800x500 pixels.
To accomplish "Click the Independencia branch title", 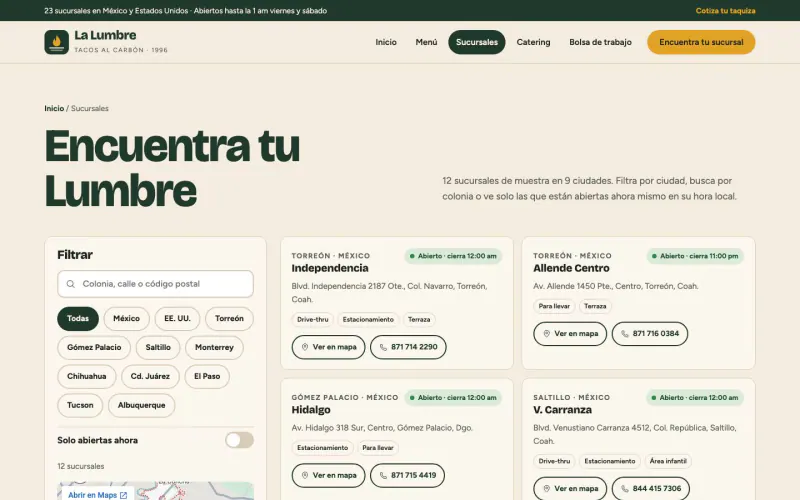I will click(x=330, y=268).
